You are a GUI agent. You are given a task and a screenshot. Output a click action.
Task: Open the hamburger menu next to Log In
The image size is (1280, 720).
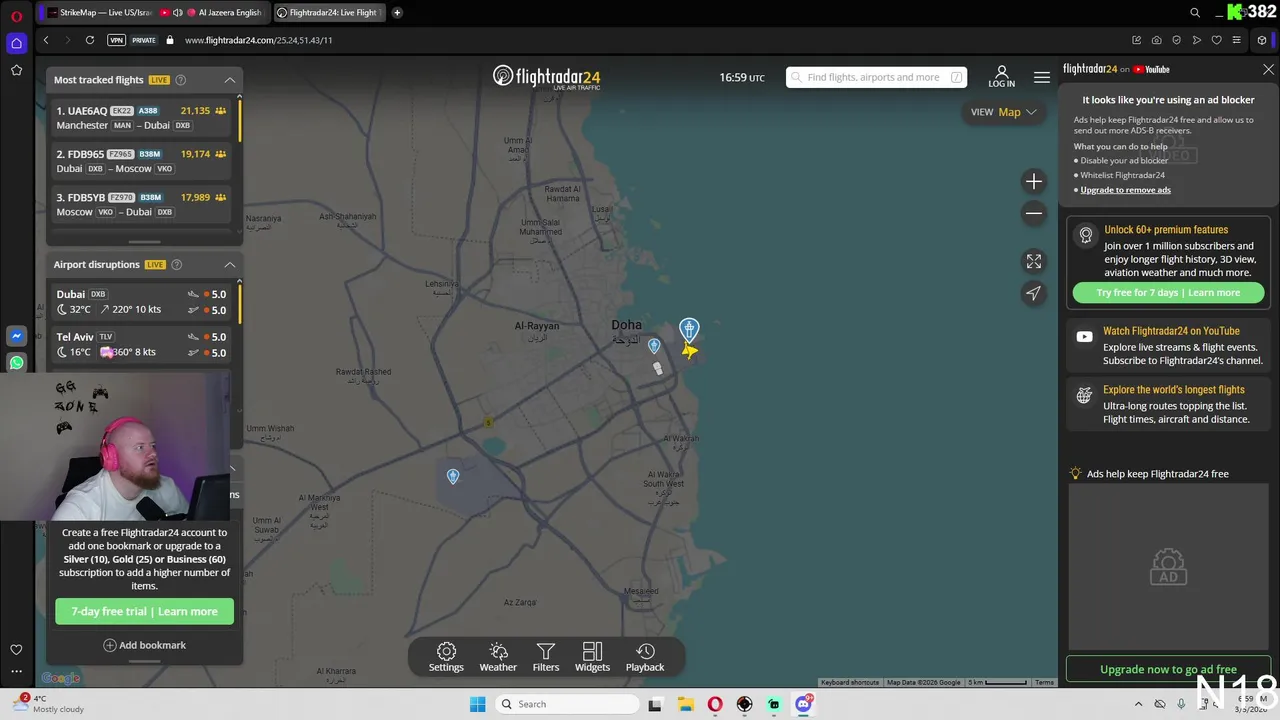click(1042, 77)
